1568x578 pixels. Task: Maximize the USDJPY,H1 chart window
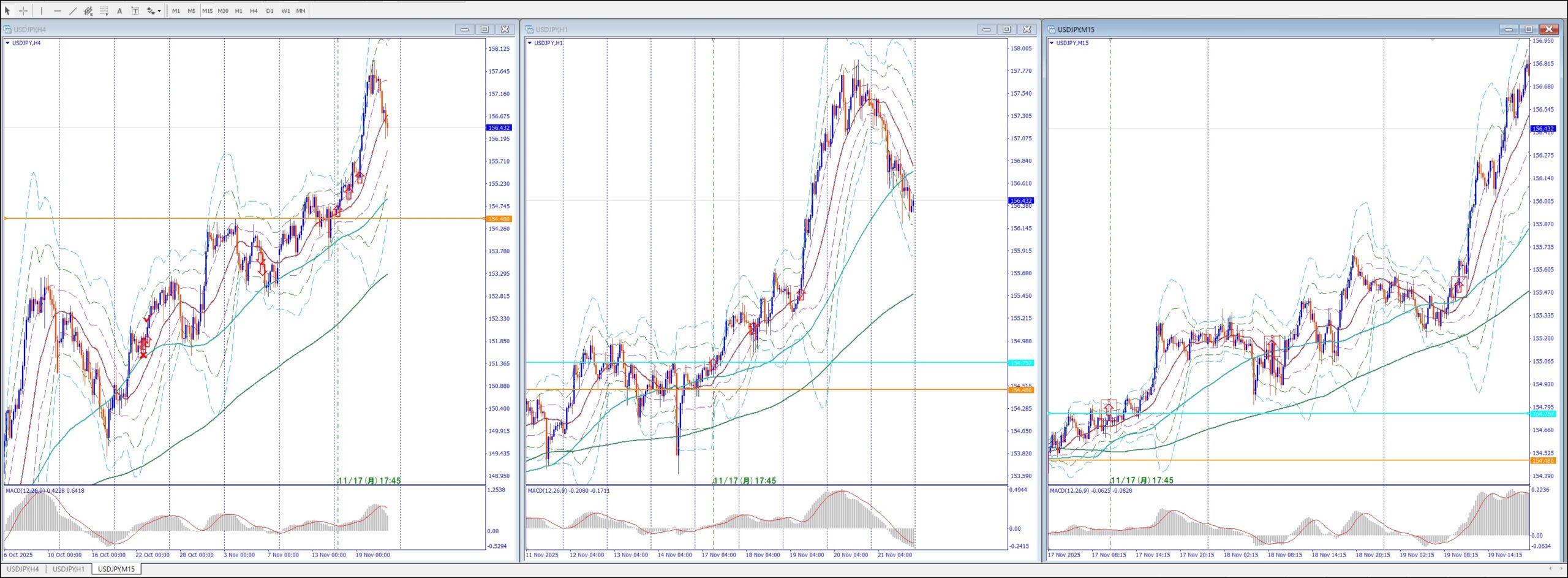[1006, 29]
